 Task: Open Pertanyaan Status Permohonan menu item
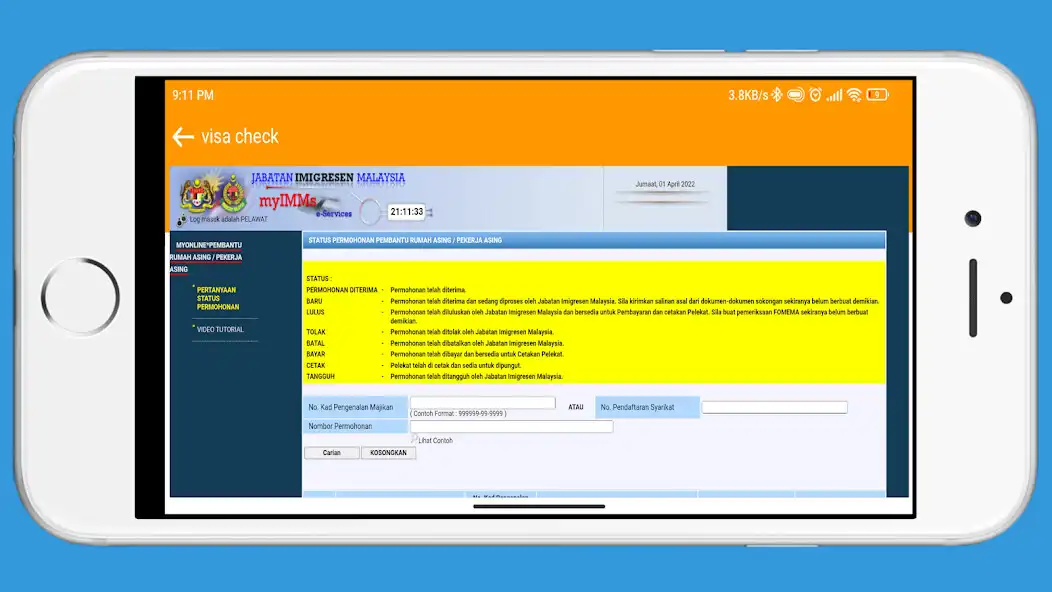(217, 298)
